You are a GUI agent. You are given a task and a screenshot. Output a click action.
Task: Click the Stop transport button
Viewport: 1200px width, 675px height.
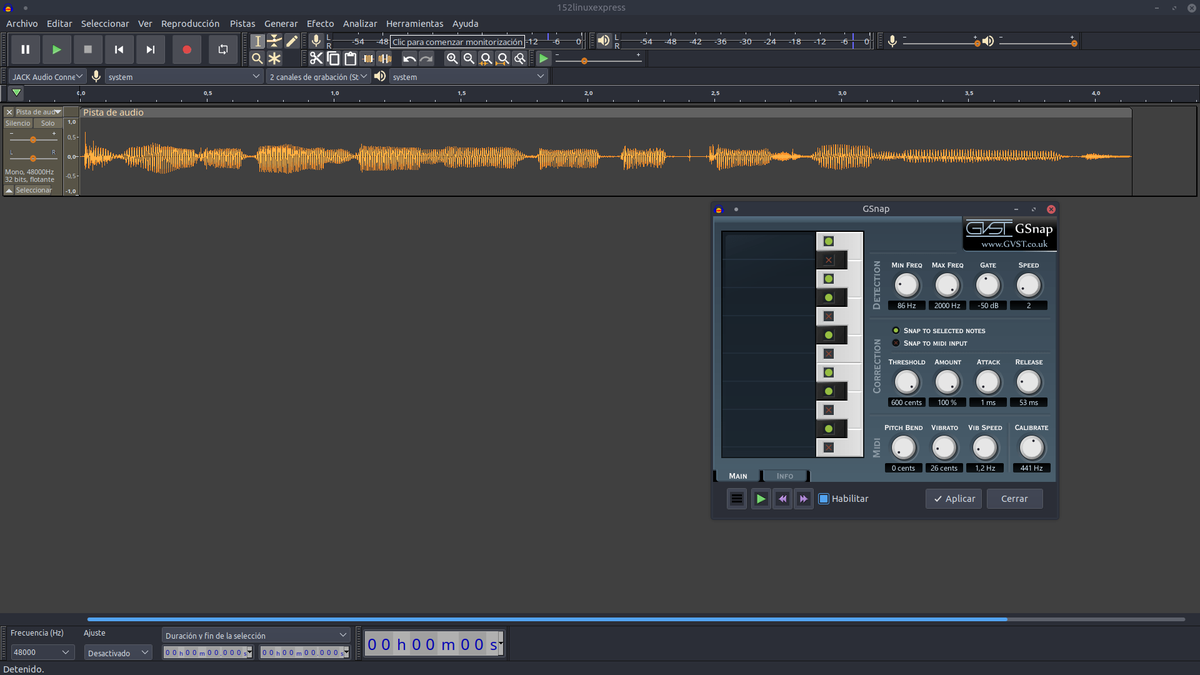(87, 49)
